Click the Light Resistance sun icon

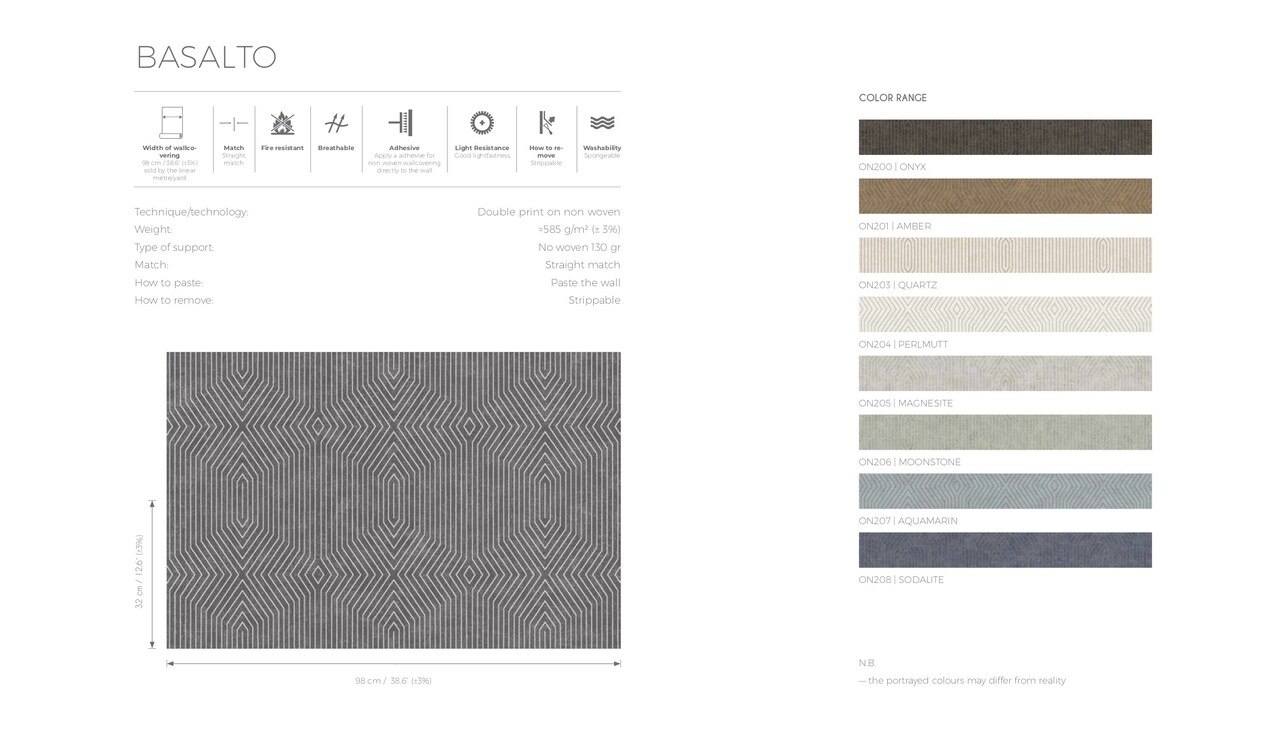click(x=482, y=122)
